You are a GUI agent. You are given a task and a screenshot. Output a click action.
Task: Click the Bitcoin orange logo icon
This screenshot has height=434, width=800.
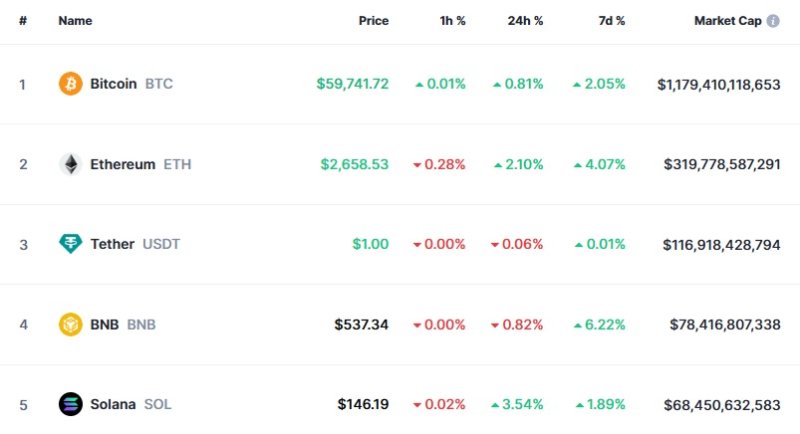(x=70, y=84)
